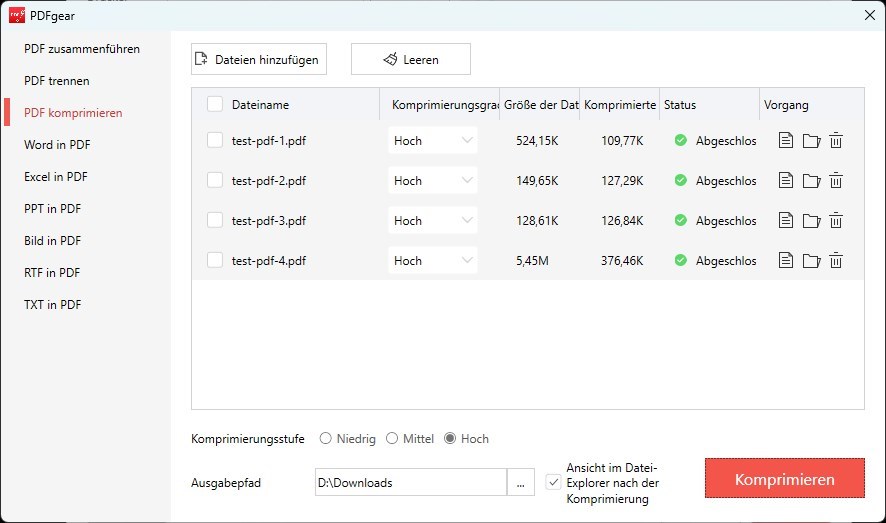Screen dimensions: 886x523
Task: Open output folder for test-pdf-3.pdf
Action: tap(811, 221)
